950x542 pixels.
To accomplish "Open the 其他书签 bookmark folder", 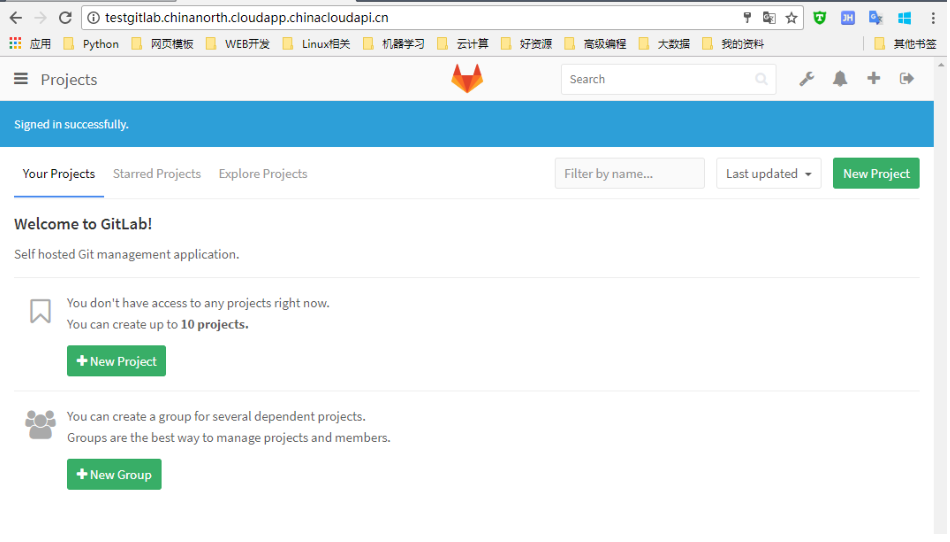I will (x=906, y=44).
